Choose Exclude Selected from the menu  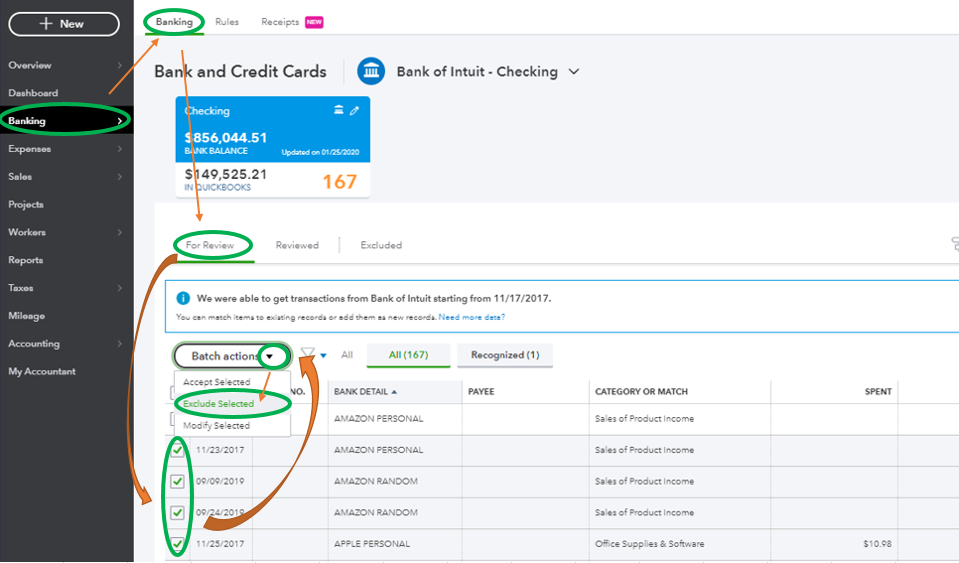[x=218, y=403]
